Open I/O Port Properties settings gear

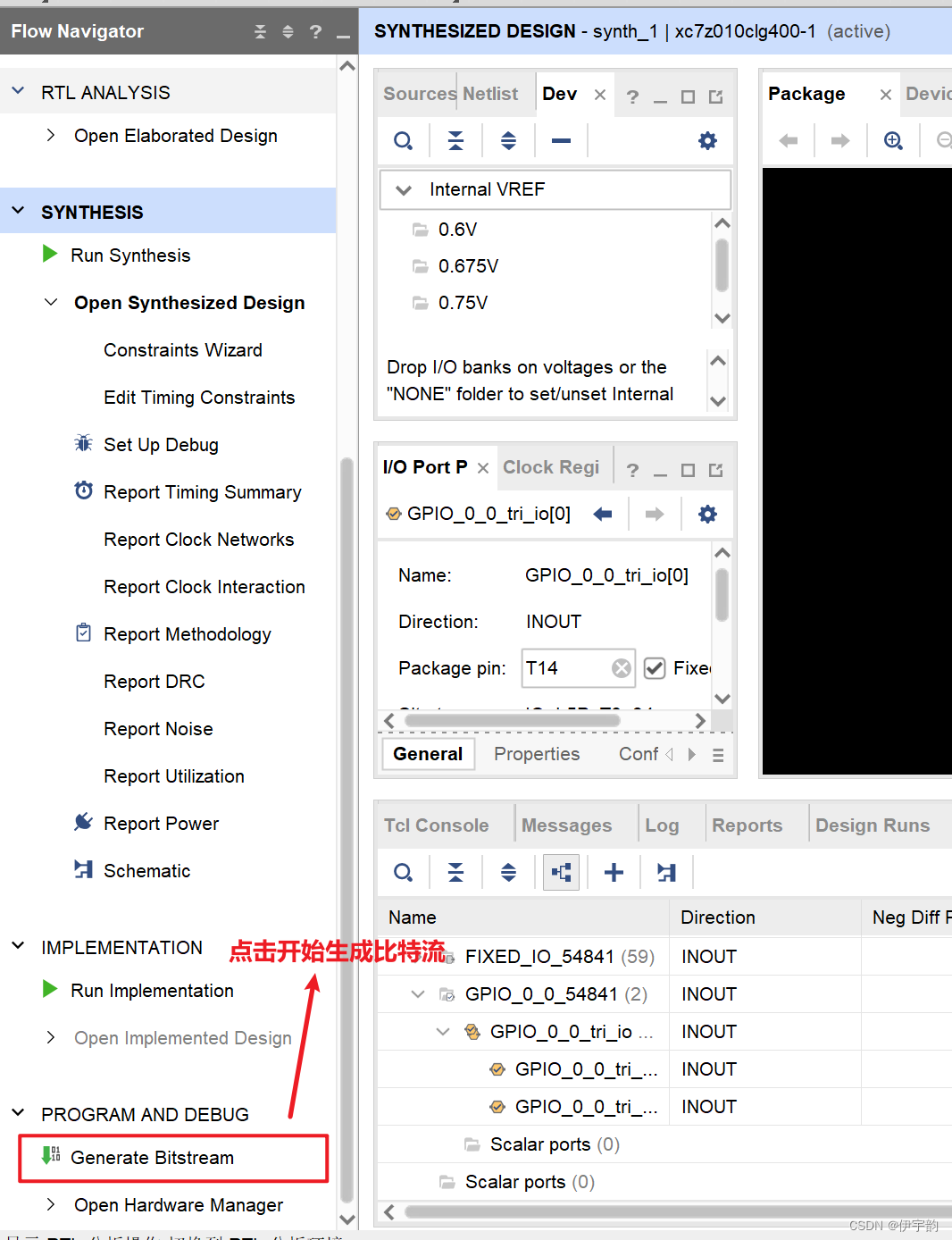(707, 514)
